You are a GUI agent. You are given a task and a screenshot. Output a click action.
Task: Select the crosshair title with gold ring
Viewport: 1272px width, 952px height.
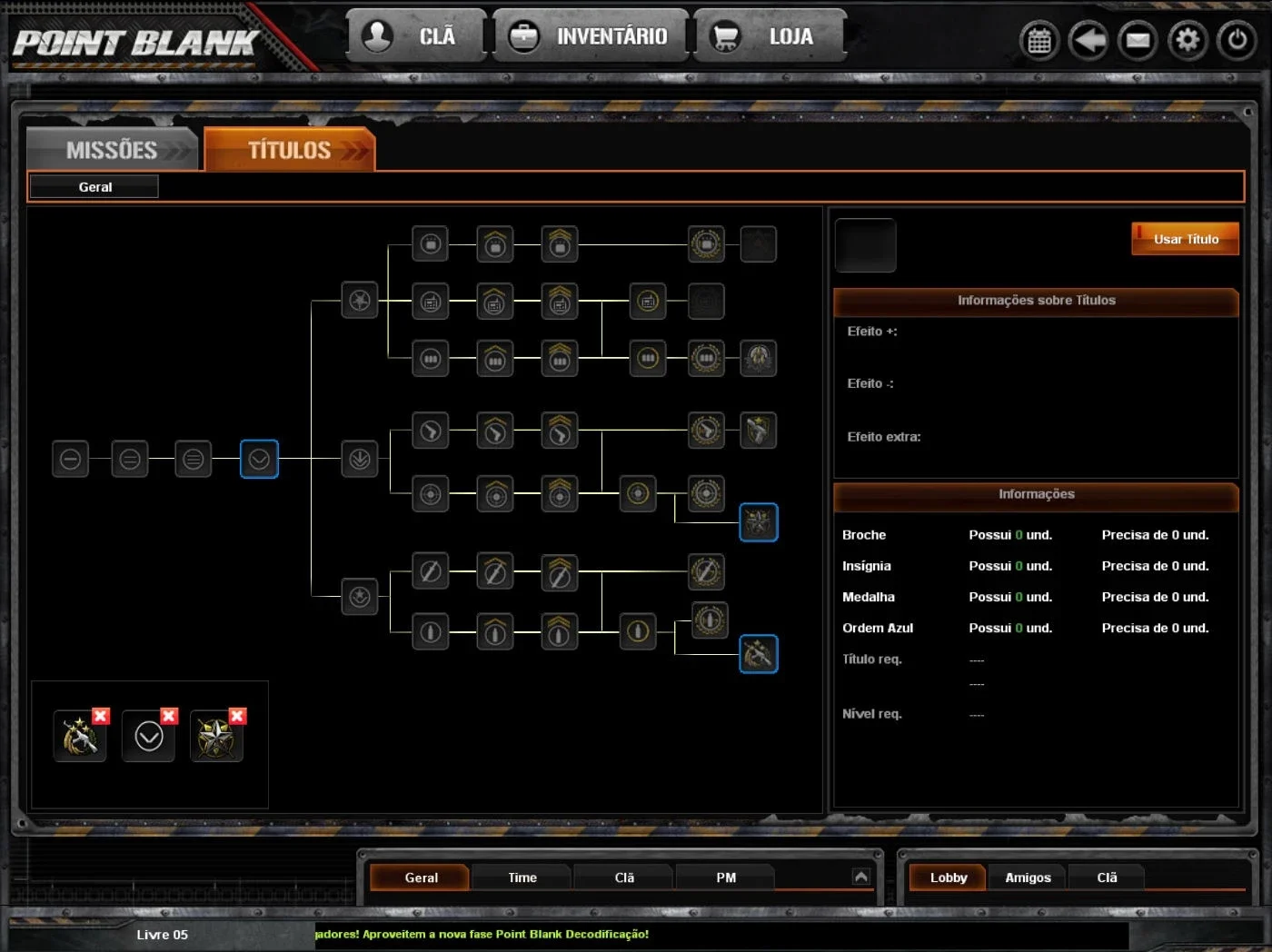pyautogui.click(x=638, y=494)
